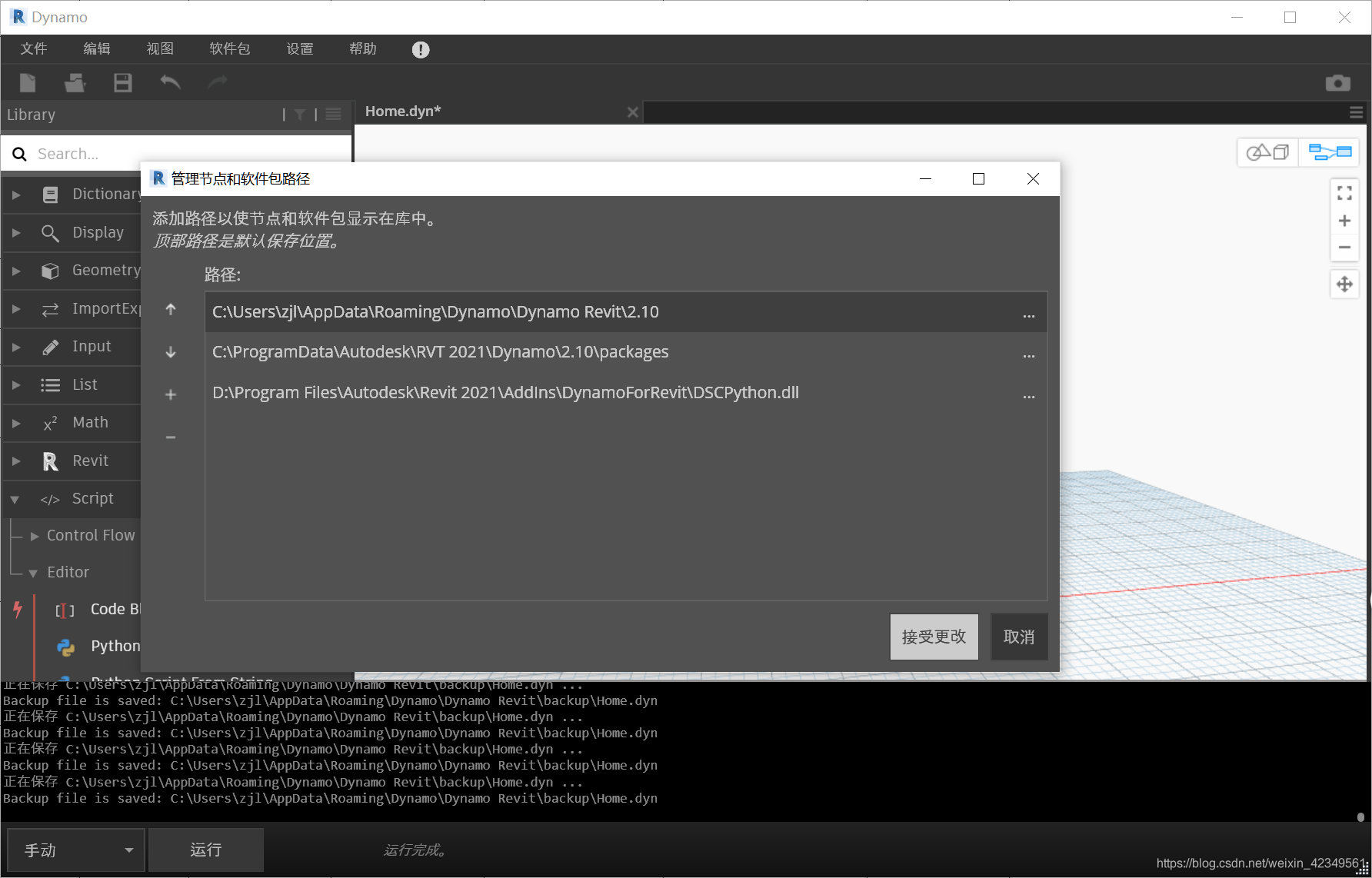The height and width of the screenshot is (878, 1372).
Task: Zoom out of the workspace
Action: [x=1344, y=248]
